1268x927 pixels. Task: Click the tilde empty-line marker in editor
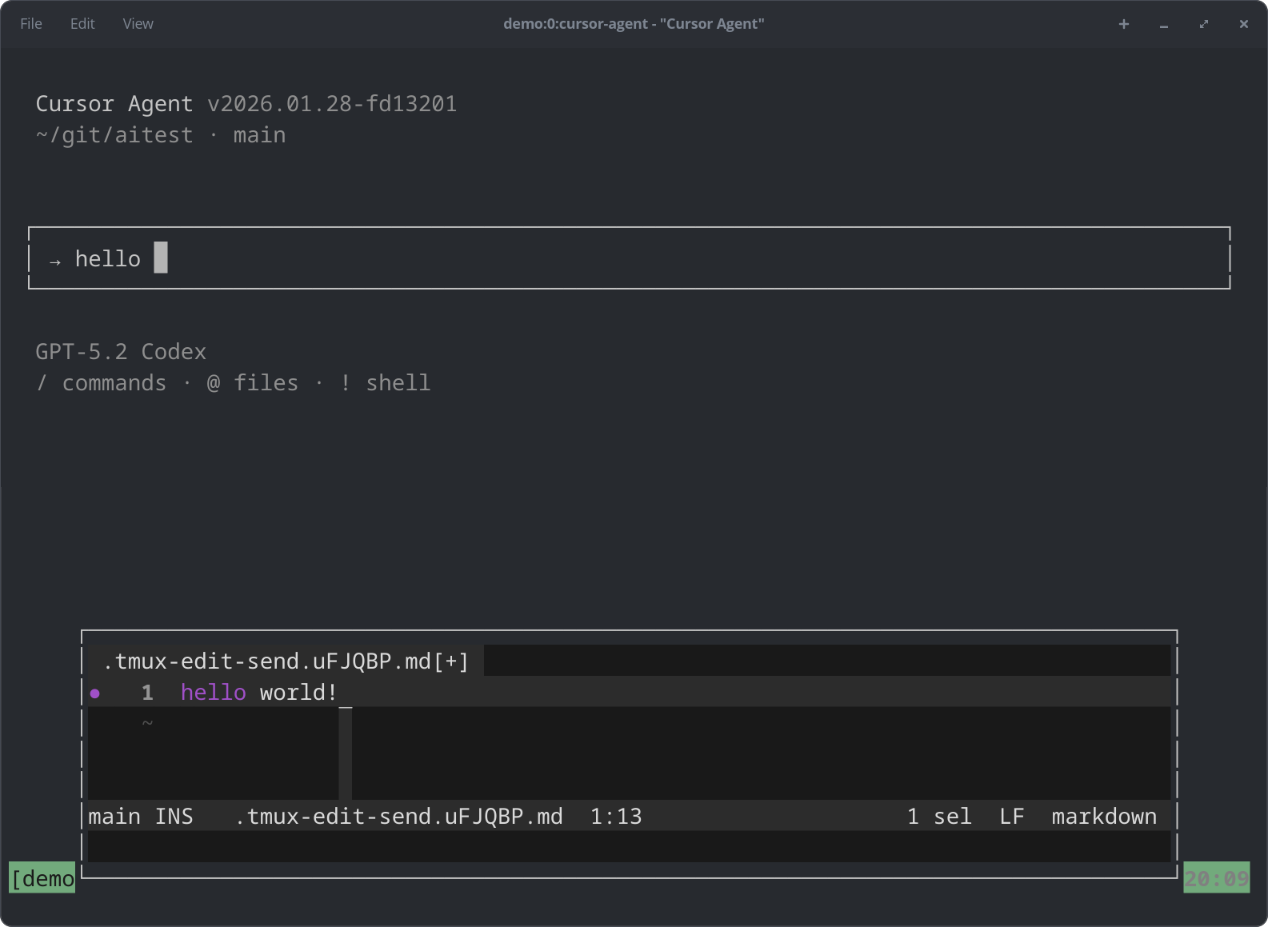pyautogui.click(x=147, y=723)
